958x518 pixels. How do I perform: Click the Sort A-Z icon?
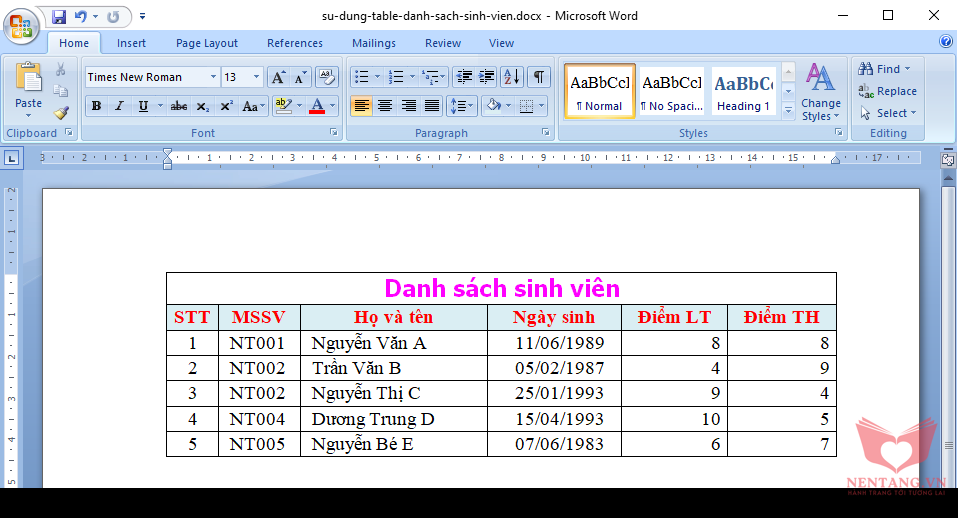512,77
